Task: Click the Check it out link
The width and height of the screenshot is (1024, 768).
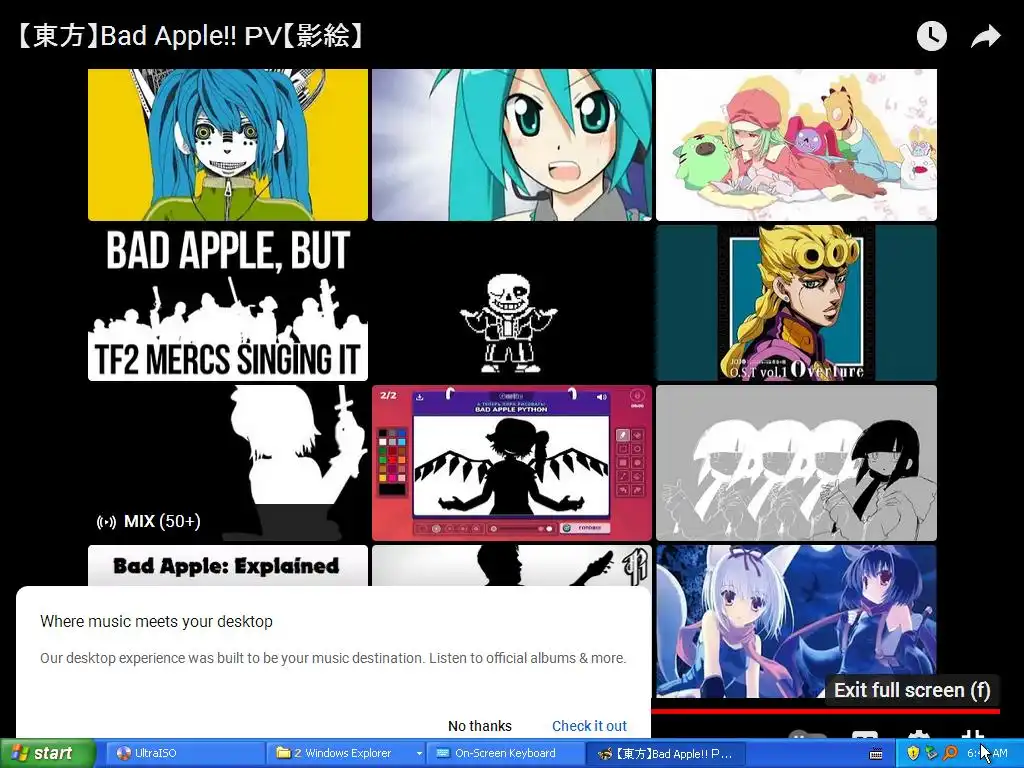Action: (589, 726)
